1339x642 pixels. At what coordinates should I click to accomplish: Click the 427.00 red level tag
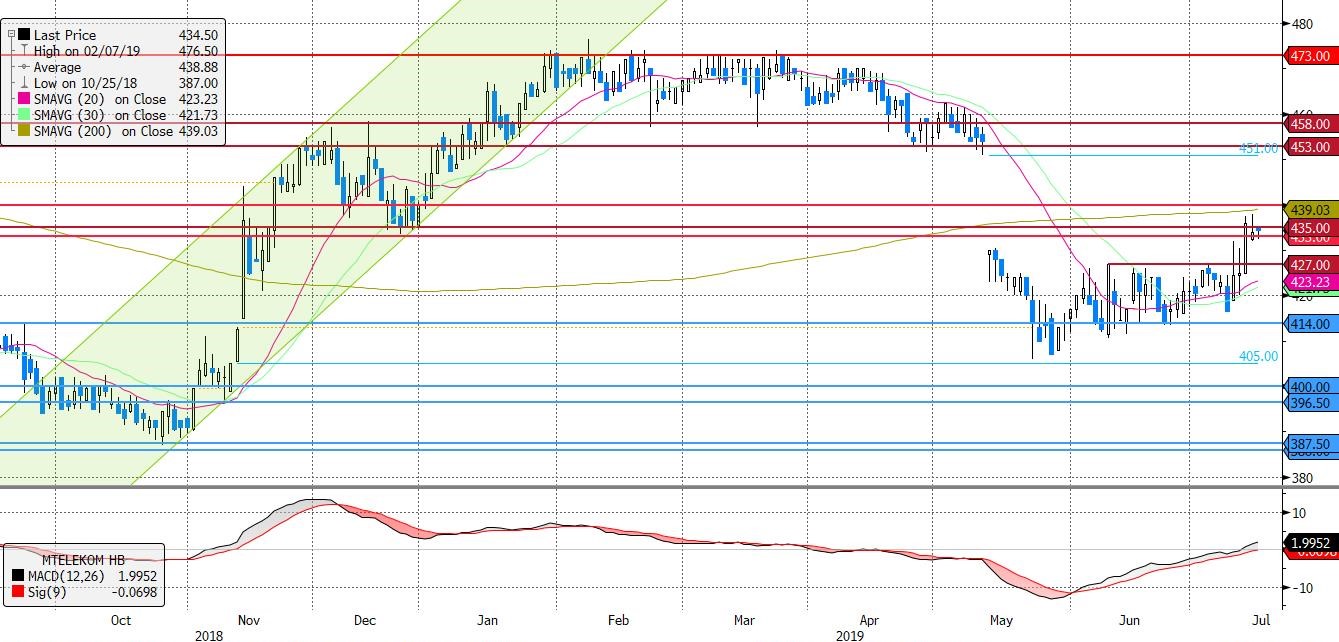1311,265
